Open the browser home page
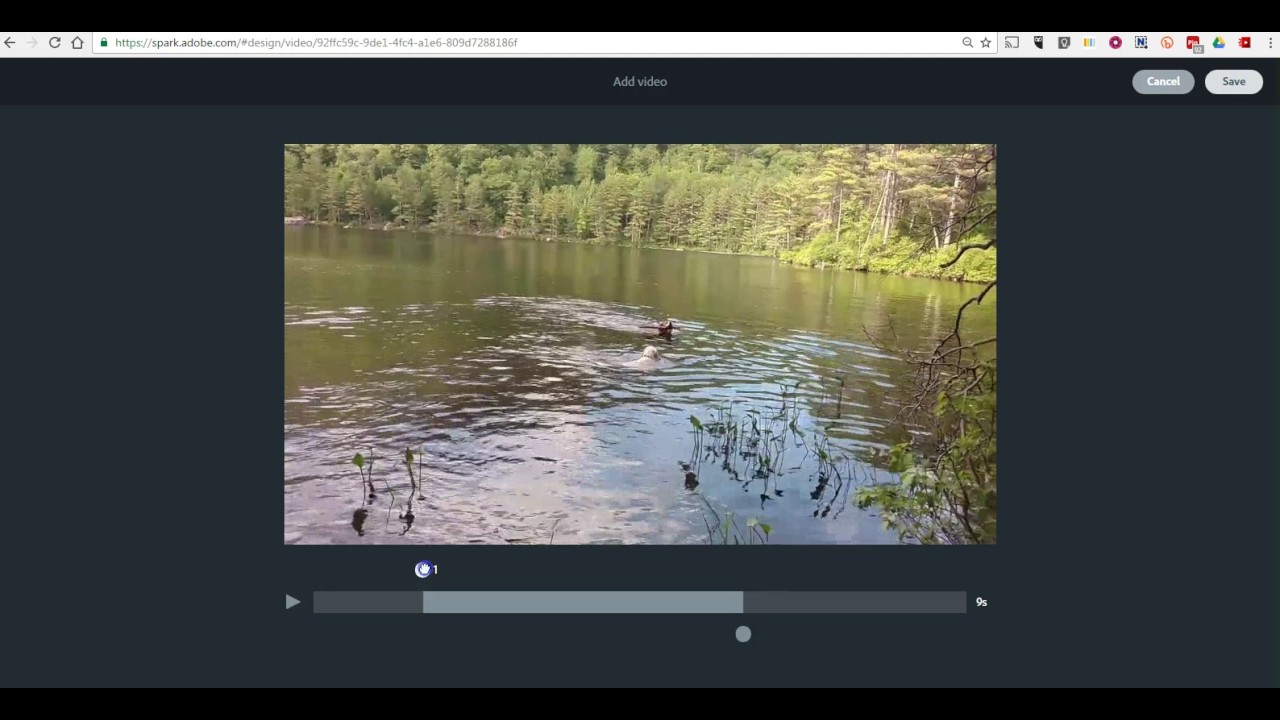This screenshot has width=1280, height=720. point(77,43)
